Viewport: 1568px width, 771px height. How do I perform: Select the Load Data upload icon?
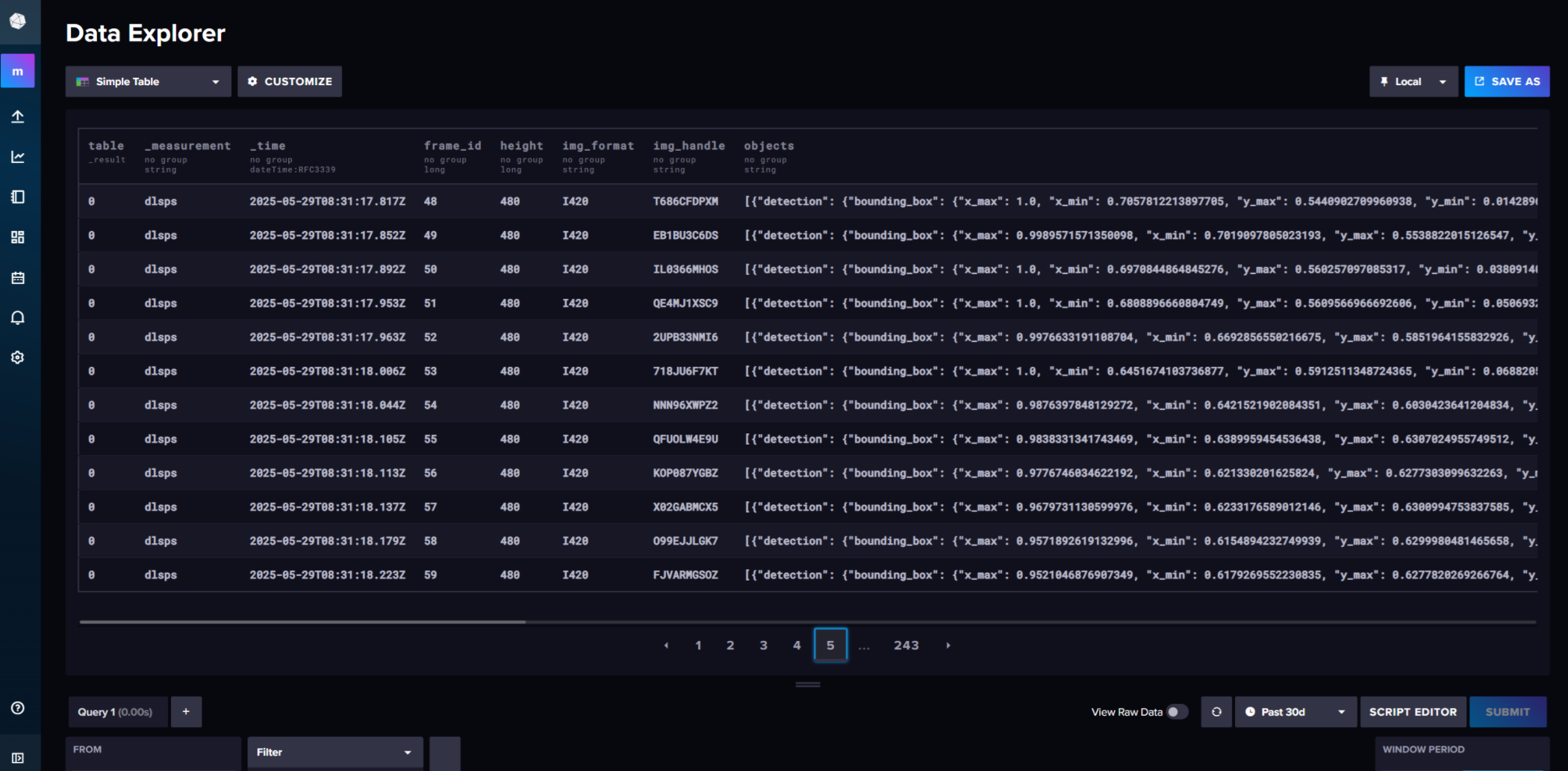pos(19,117)
